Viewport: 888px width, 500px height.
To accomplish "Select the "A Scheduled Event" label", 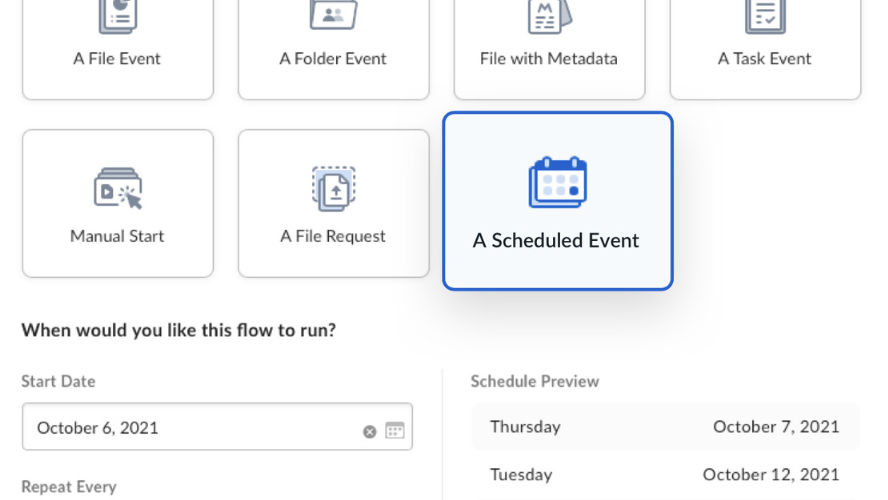I will [x=556, y=240].
